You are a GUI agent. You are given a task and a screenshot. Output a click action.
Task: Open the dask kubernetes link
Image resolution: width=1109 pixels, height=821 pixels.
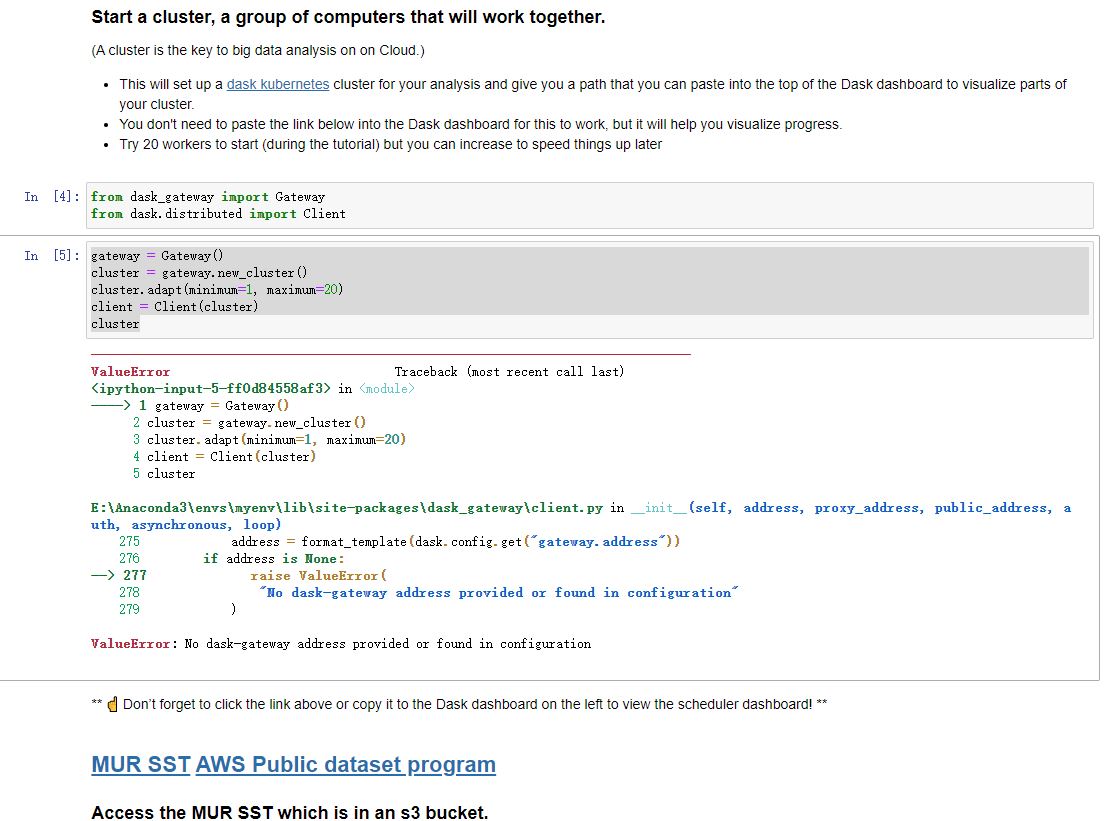click(x=277, y=84)
